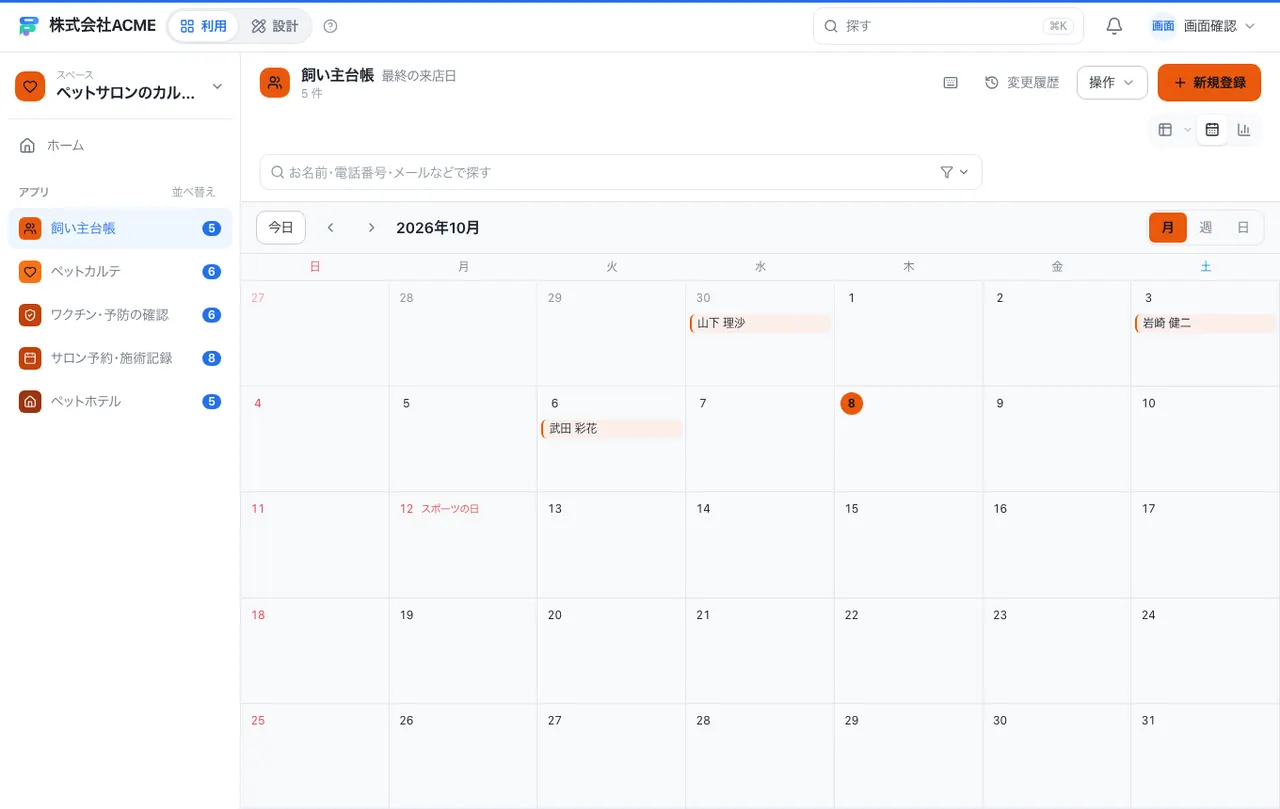Select today's date 8

click(851, 403)
